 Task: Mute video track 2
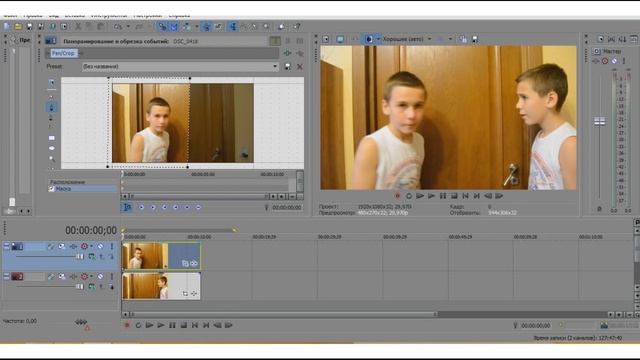coord(100,276)
